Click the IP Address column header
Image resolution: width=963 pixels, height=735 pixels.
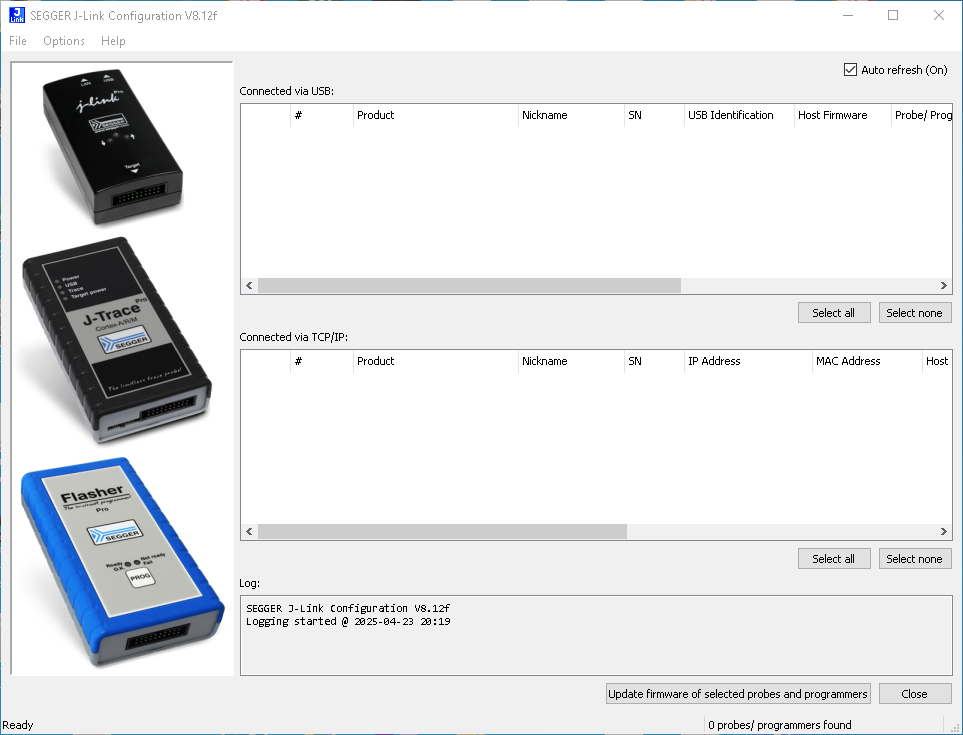[748, 362]
